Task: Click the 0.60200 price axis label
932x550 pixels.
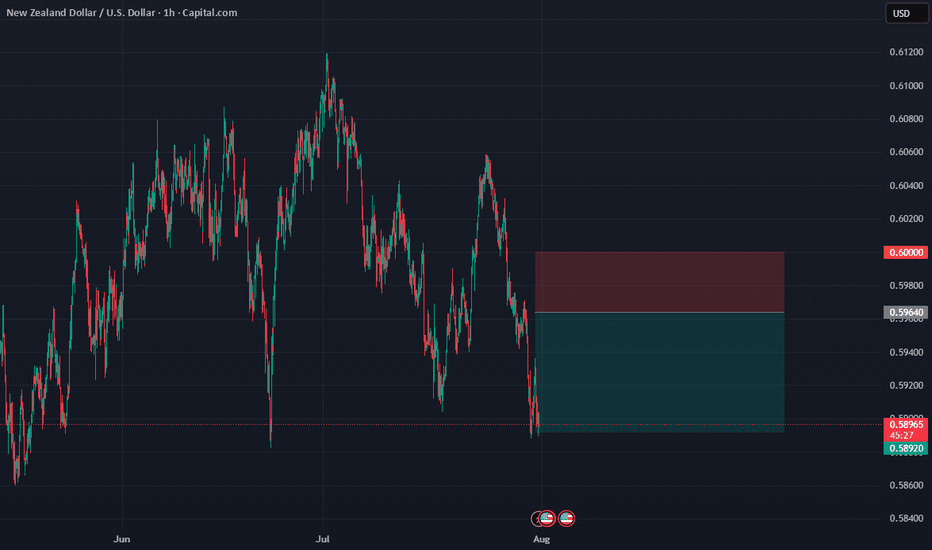Action: click(906, 219)
